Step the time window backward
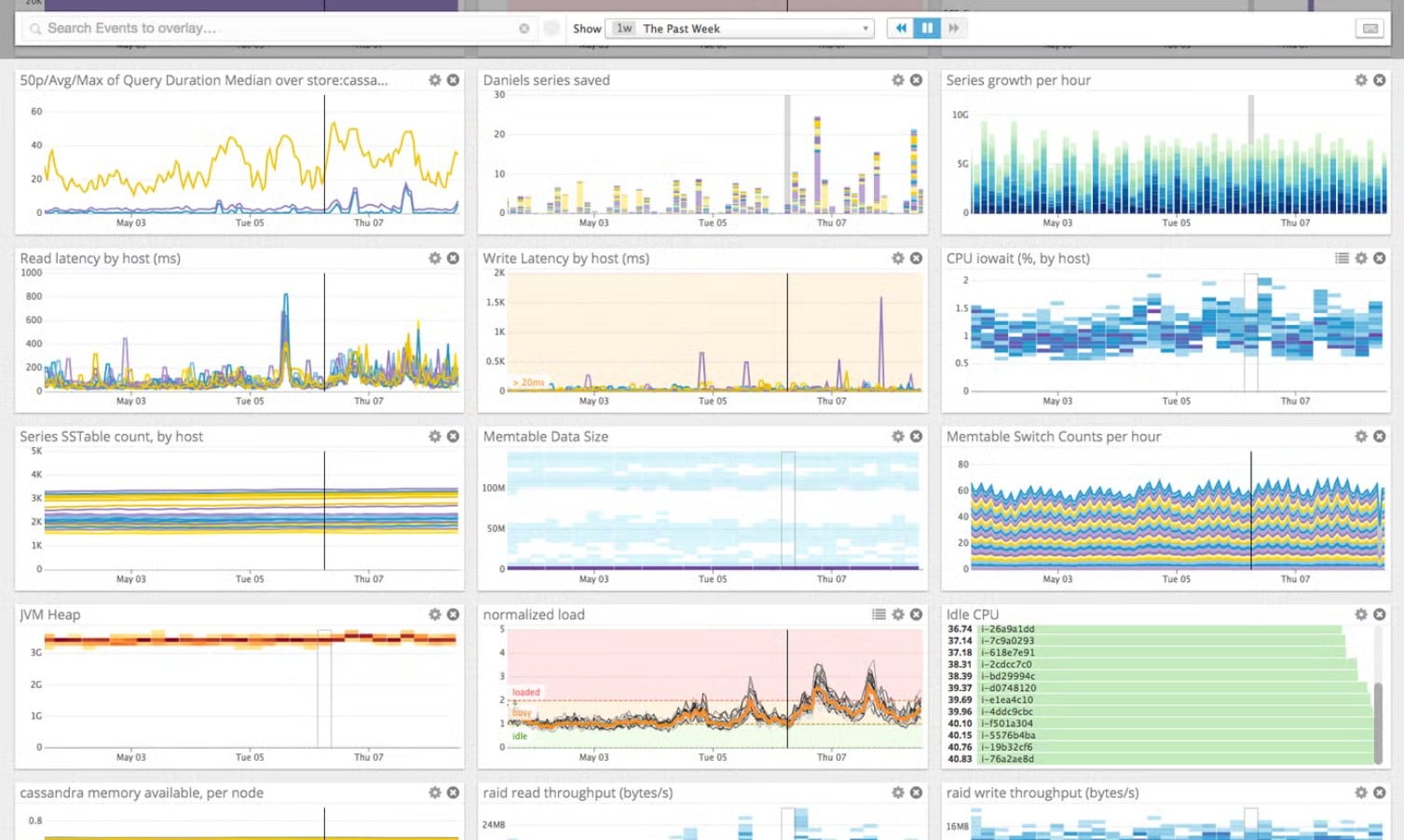Viewport: 1404px width, 840px height. (x=900, y=29)
